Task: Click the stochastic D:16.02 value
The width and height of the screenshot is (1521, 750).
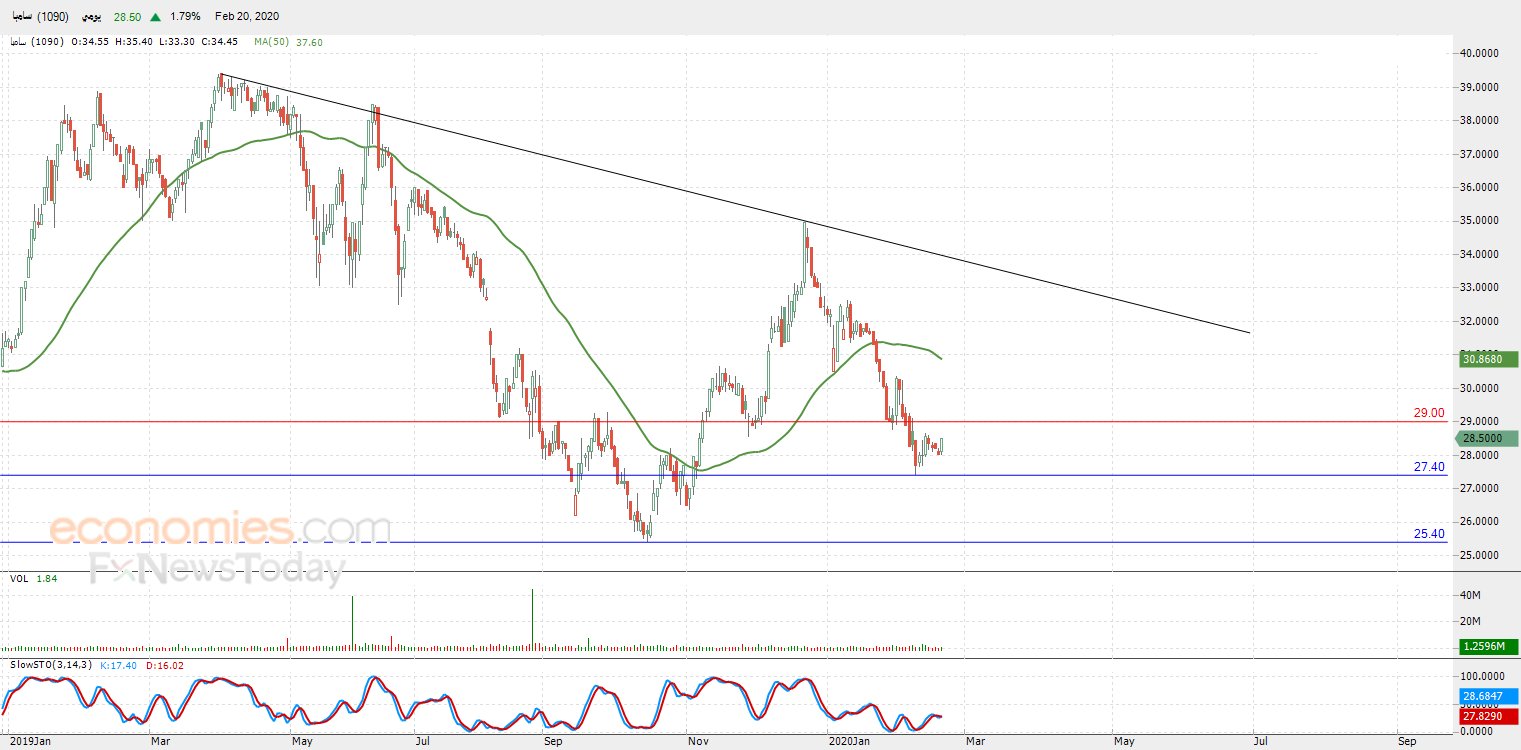Action: (164, 665)
